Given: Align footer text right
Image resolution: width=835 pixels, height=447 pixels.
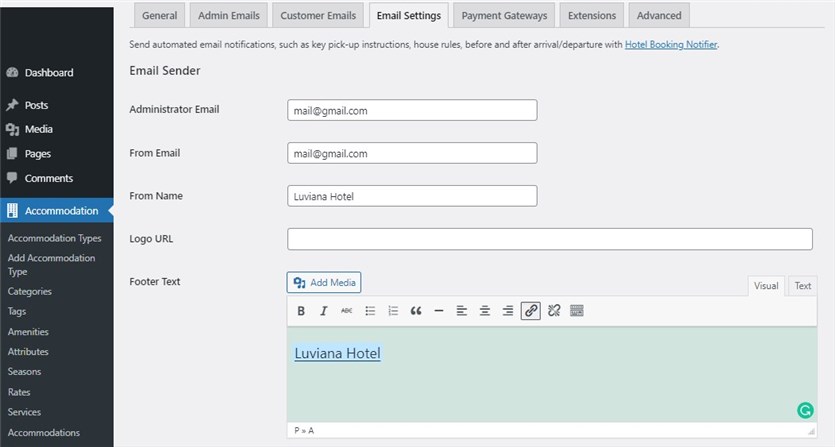Looking at the screenshot, I should [507, 311].
